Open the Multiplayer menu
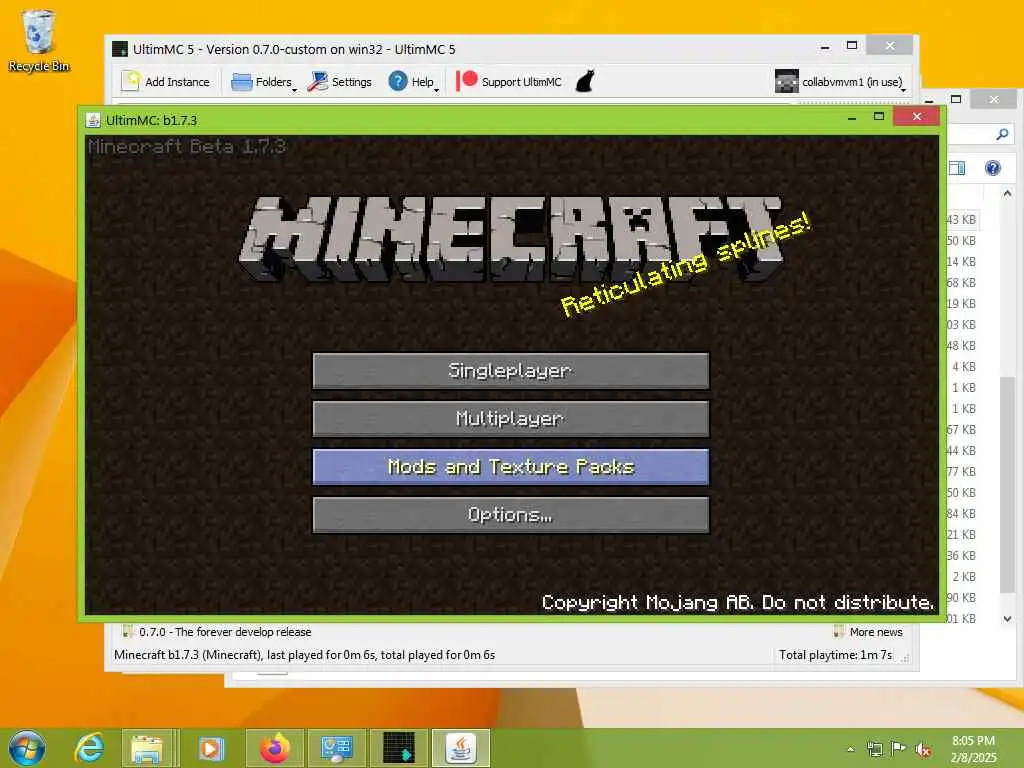Viewport: 1024px width, 768px height. point(511,419)
